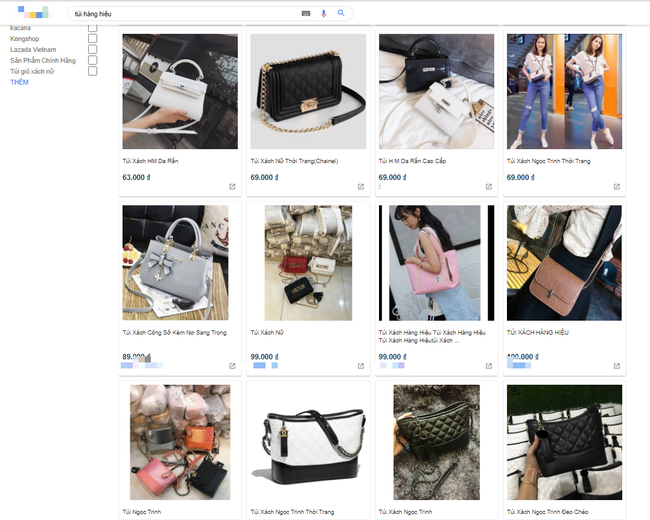This screenshot has height=520, width=650.
Task: Click the Google logo in the header
Action: [x=33, y=13]
